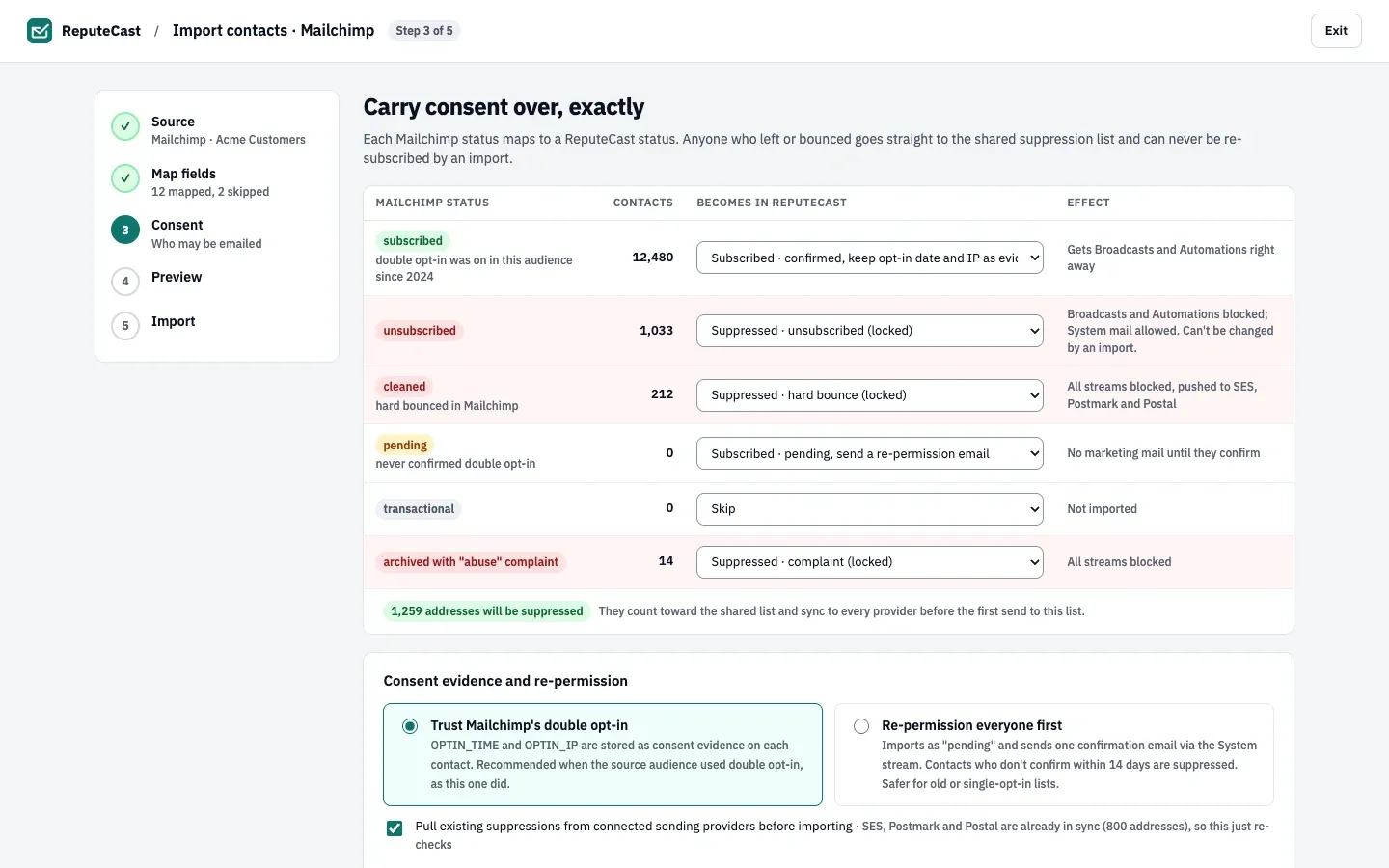This screenshot has height=868, width=1389.
Task: Open the cleaned status mapping dropdown
Action: point(870,395)
